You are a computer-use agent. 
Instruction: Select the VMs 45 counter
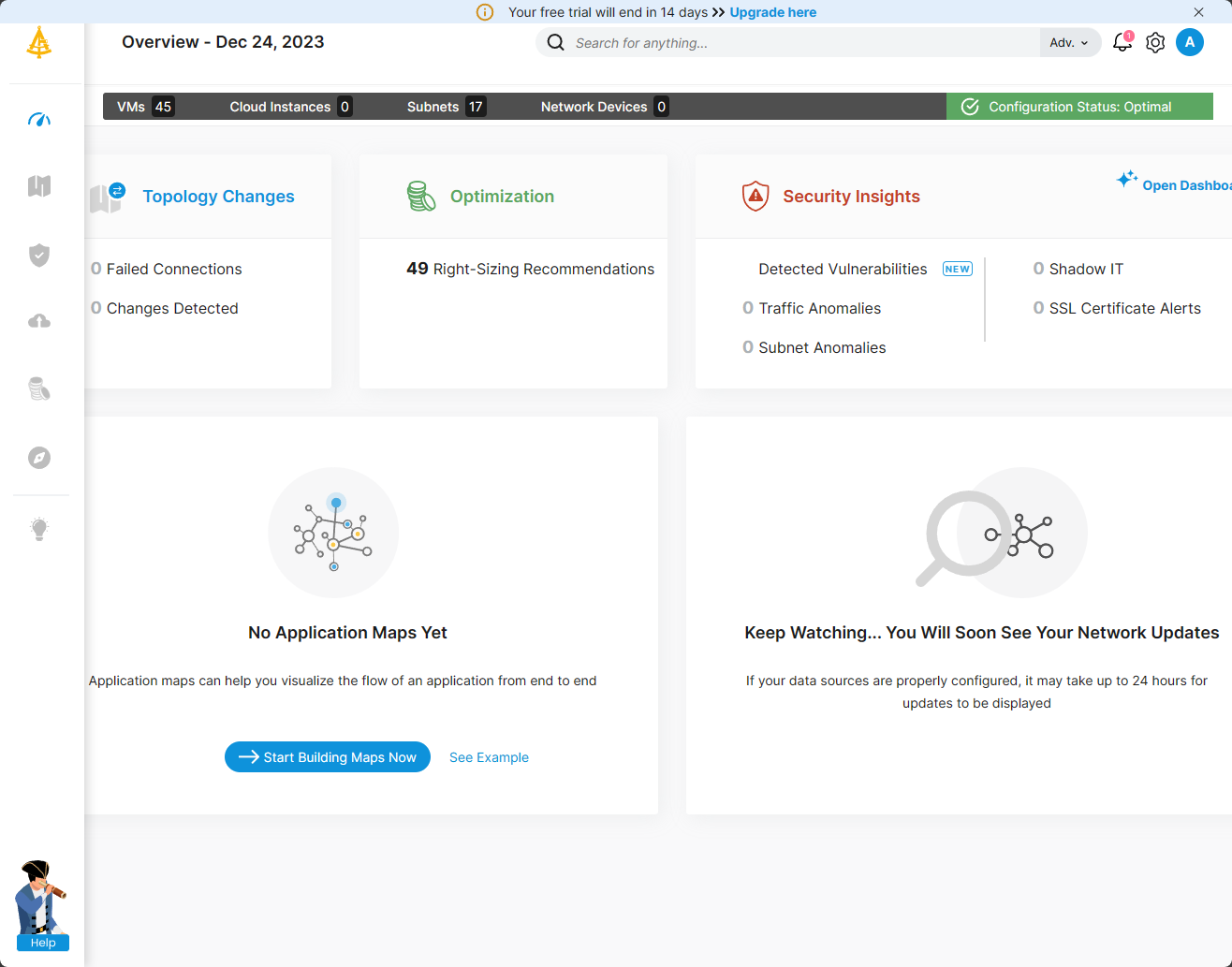point(145,107)
